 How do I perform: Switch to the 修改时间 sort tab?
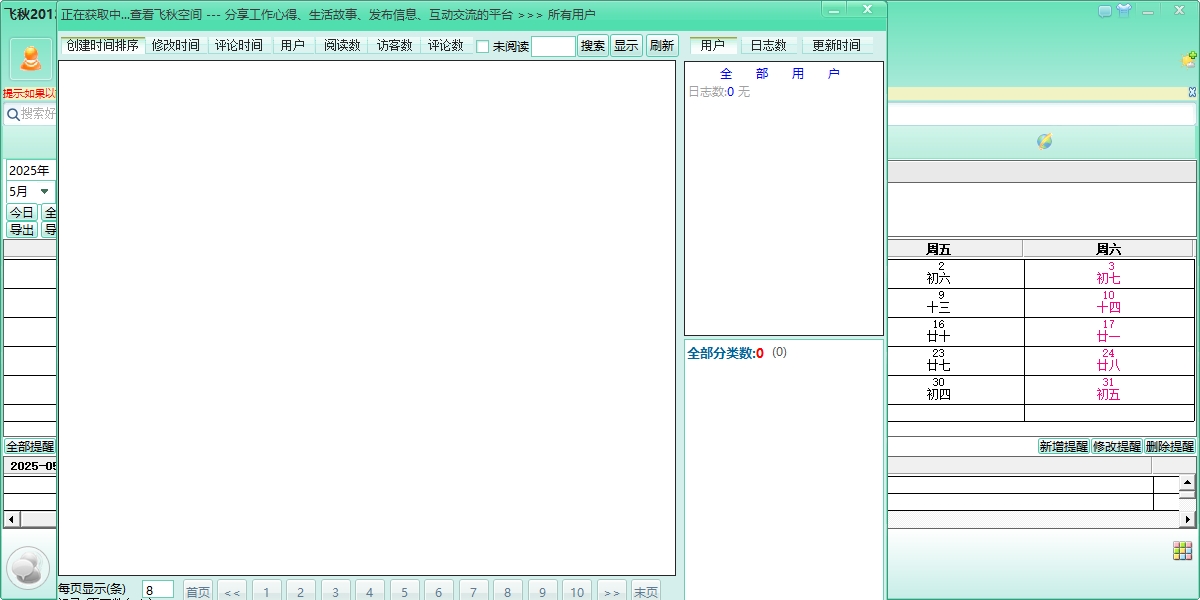point(176,46)
